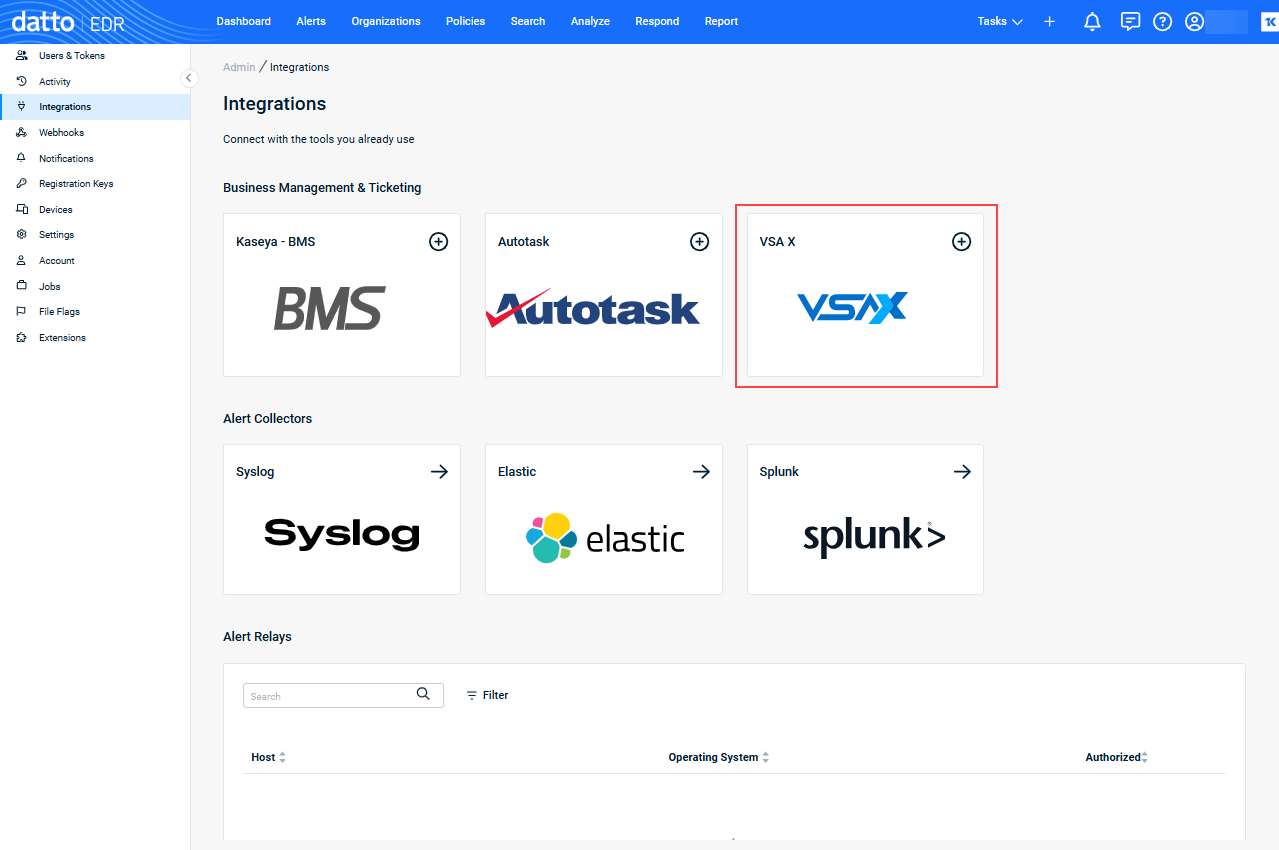Go to the Dashboard tab
This screenshot has width=1279, height=850.
[x=243, y=21]
